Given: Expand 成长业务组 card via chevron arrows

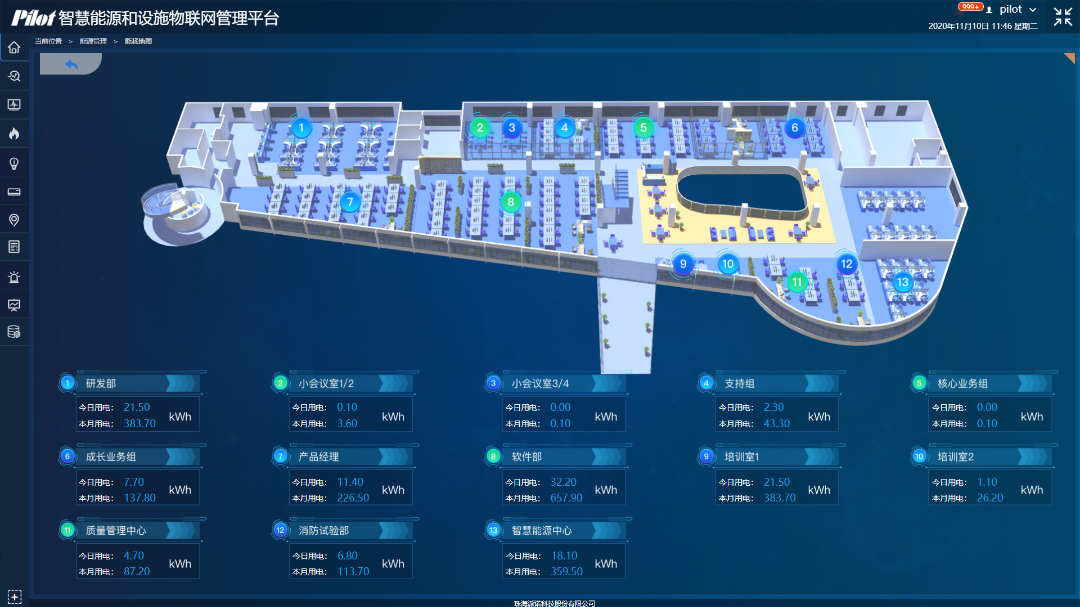Looking at the screenshot, I should [x=181, y=456].
